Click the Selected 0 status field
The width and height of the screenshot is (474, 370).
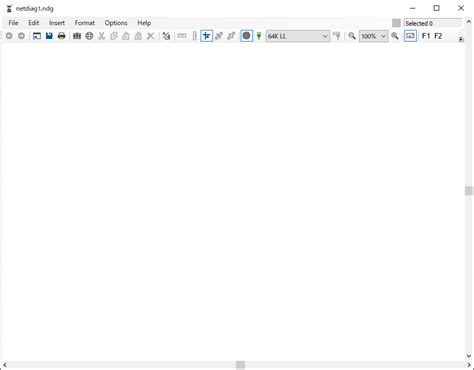pos(433,23)
